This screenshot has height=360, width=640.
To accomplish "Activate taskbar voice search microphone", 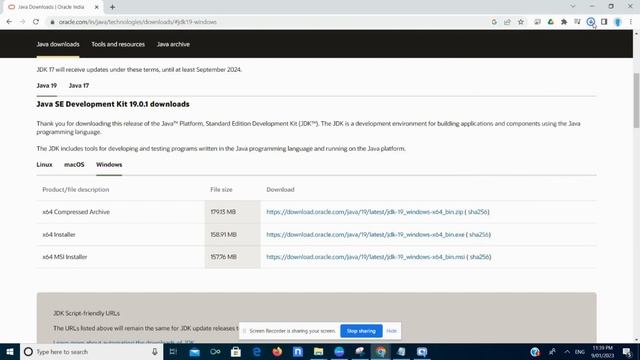I will 155,351.
